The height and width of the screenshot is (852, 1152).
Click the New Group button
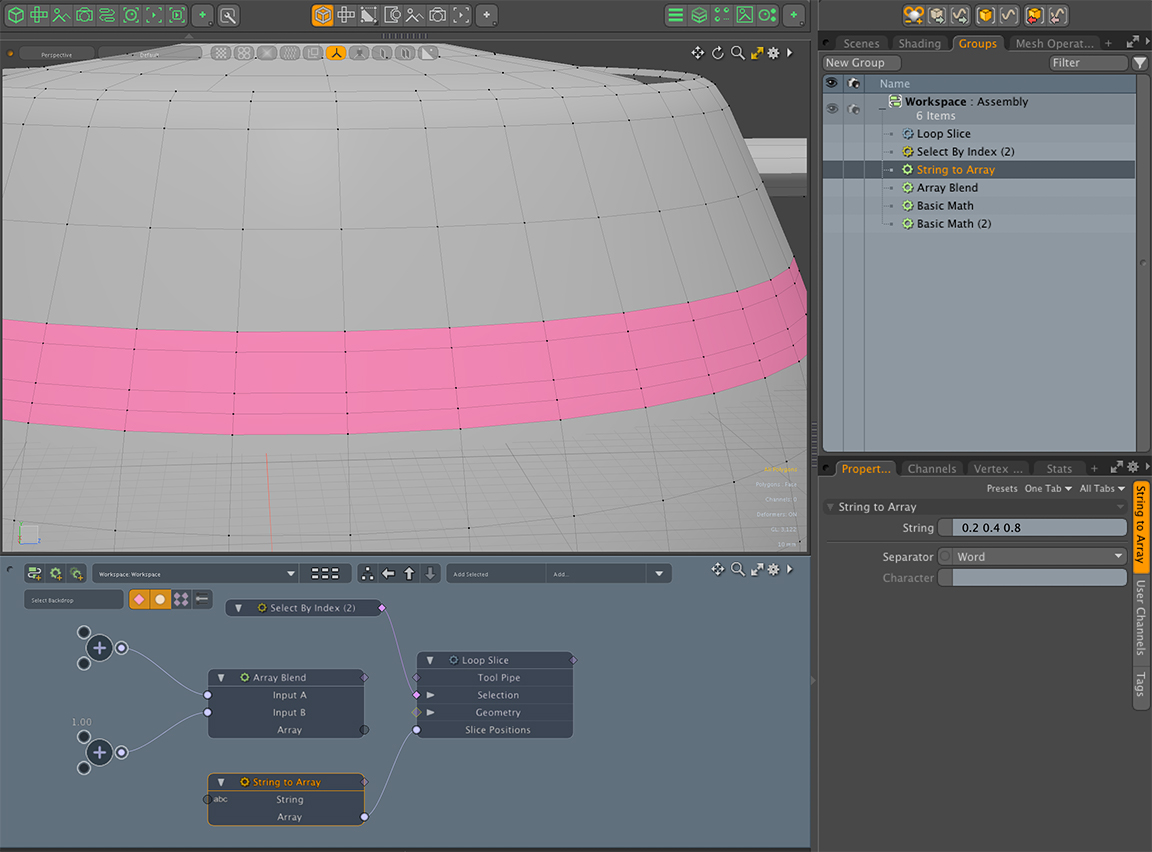click(x=855, y=63)
